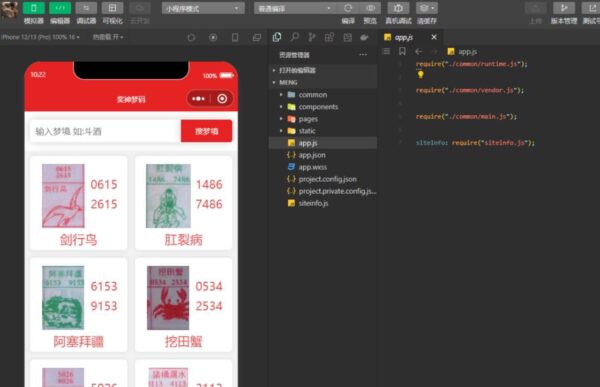Open the mini program three-dot menu
This screenshot has width=600, height=387.
pyautogui.click(x=198, y=99)
